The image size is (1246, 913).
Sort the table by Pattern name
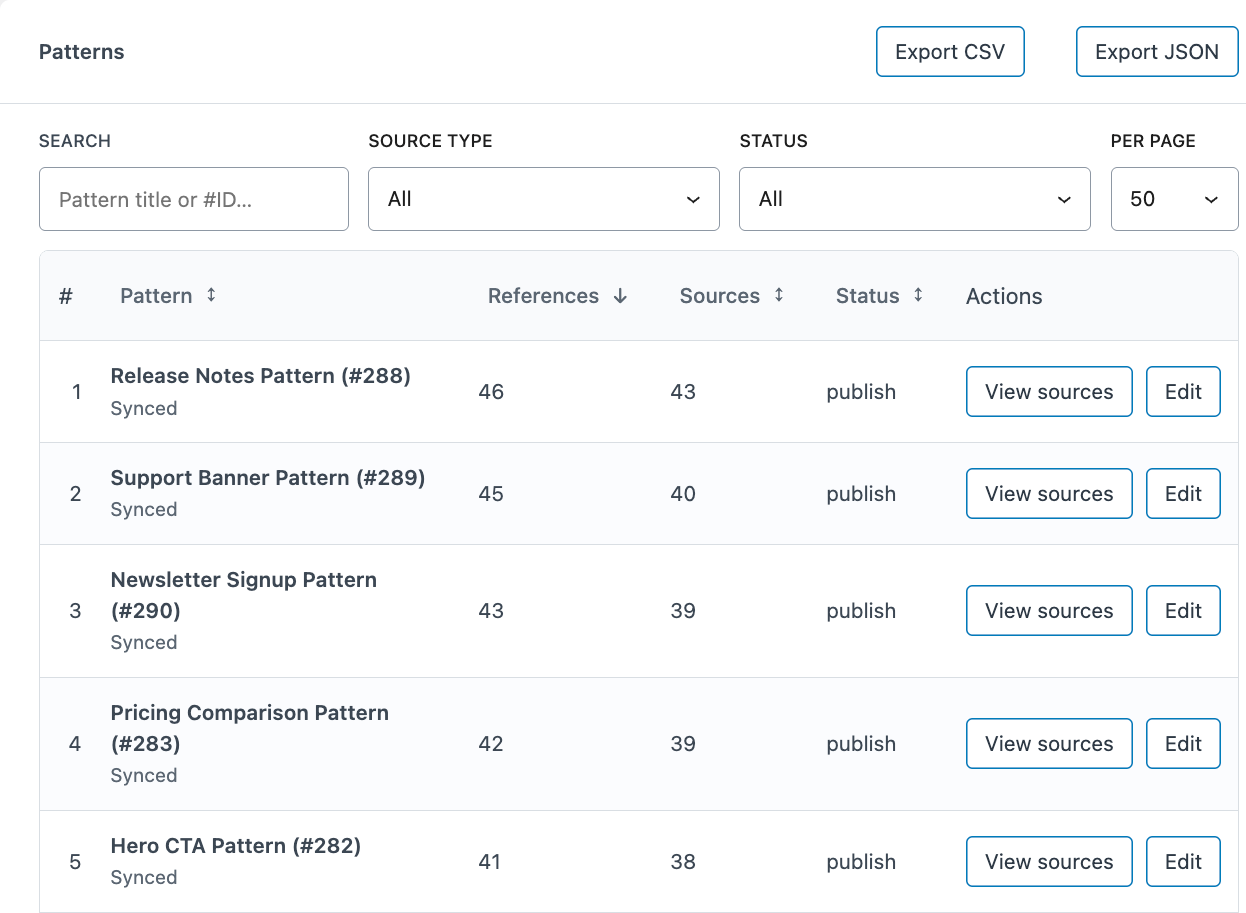click(168, 295)
